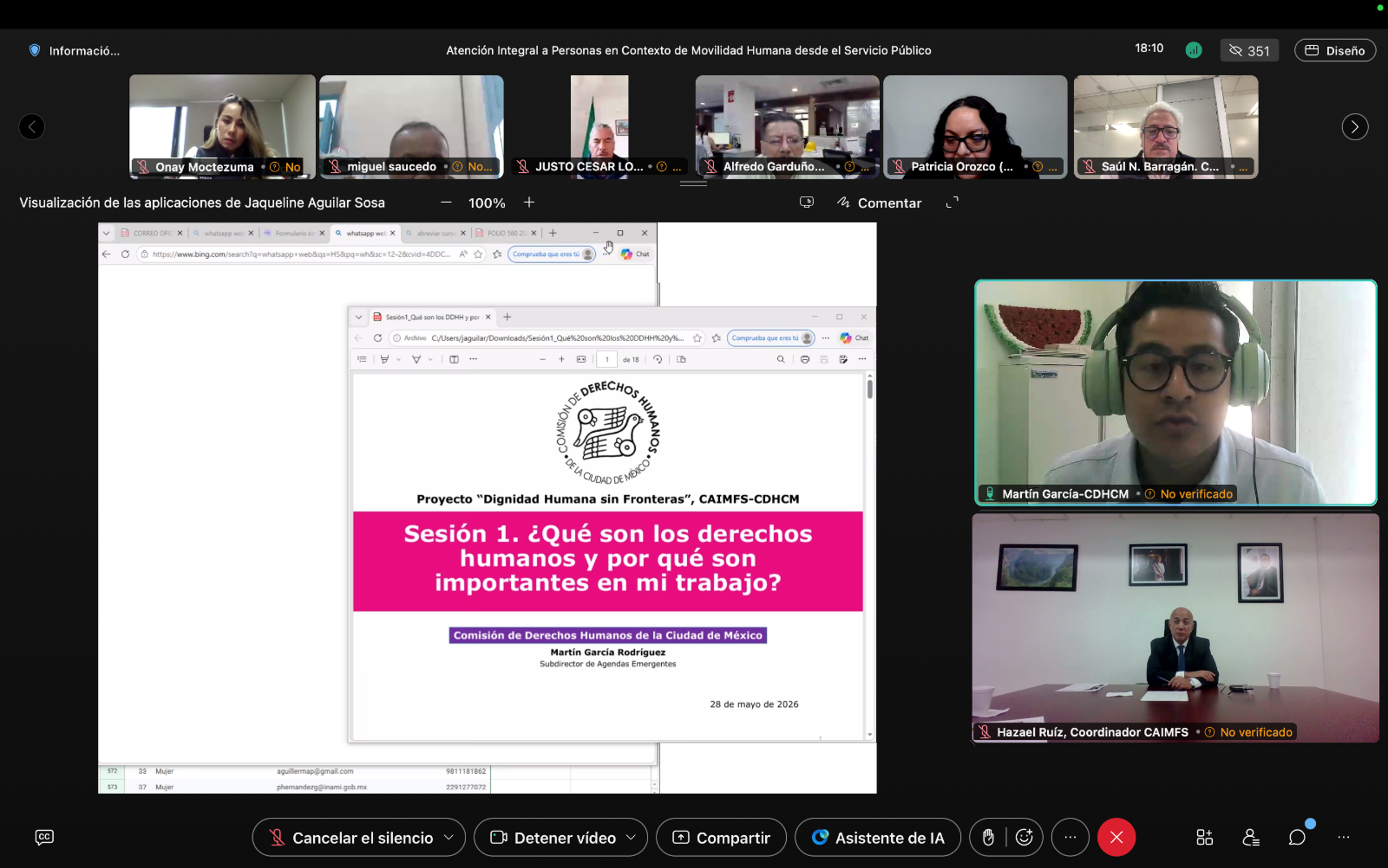Switch to CORREO OFIC browser tab
Image resolution: width=1388 pixels, height=868 pixels.
(152, 233)
